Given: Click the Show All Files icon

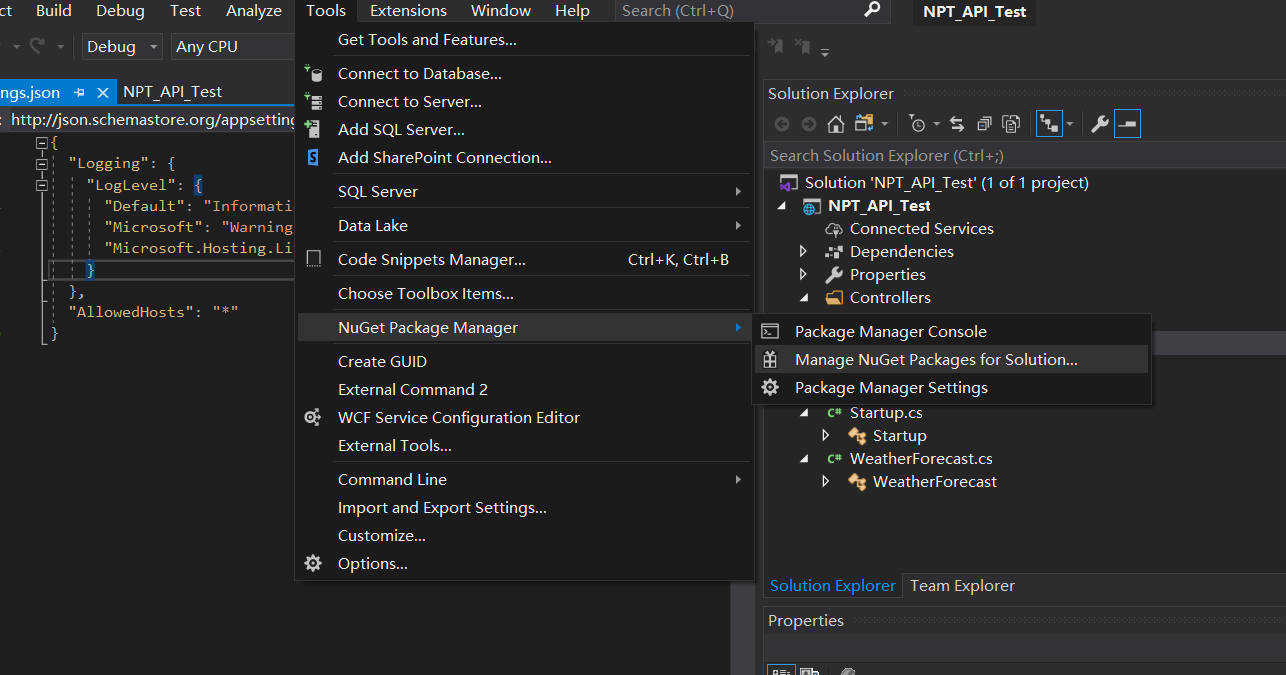Looking at the screenshot, I should (1011, 124).
